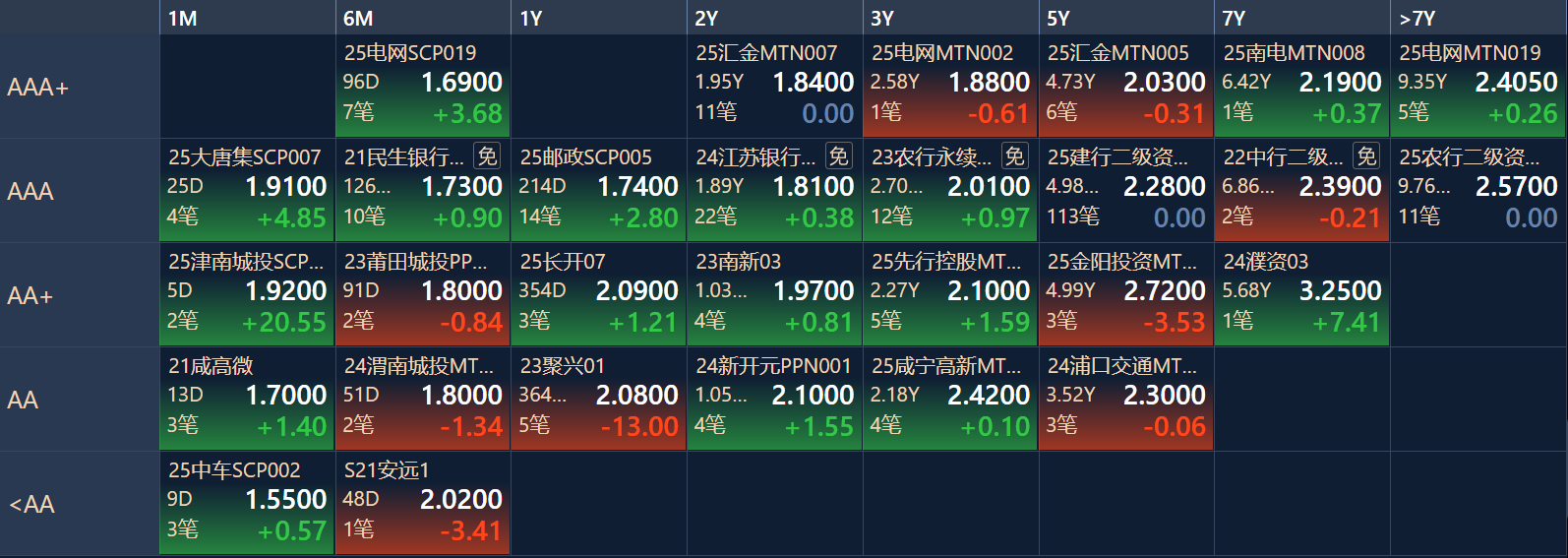1568x558 pixels.
Task: Select the 25先行控股MT bond cell
Action: pos(951,294)
